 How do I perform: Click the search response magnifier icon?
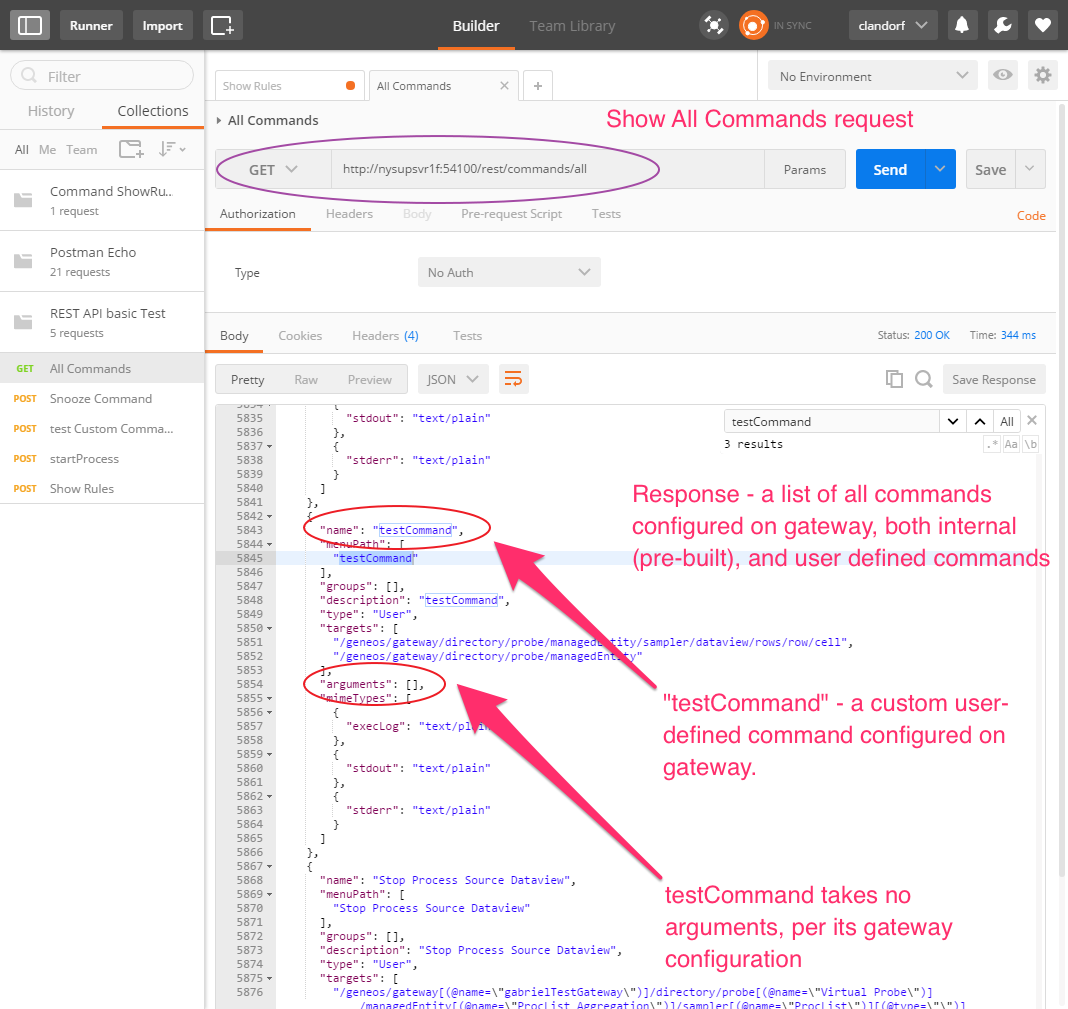click(924, 379)
